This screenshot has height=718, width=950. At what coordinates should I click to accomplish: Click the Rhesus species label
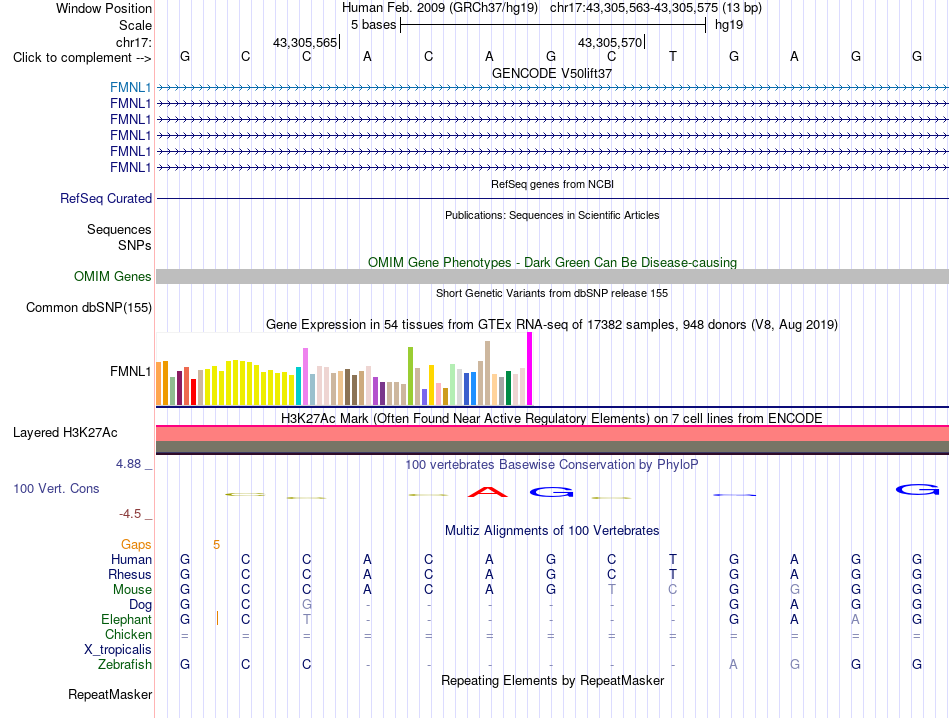point(130,574)
